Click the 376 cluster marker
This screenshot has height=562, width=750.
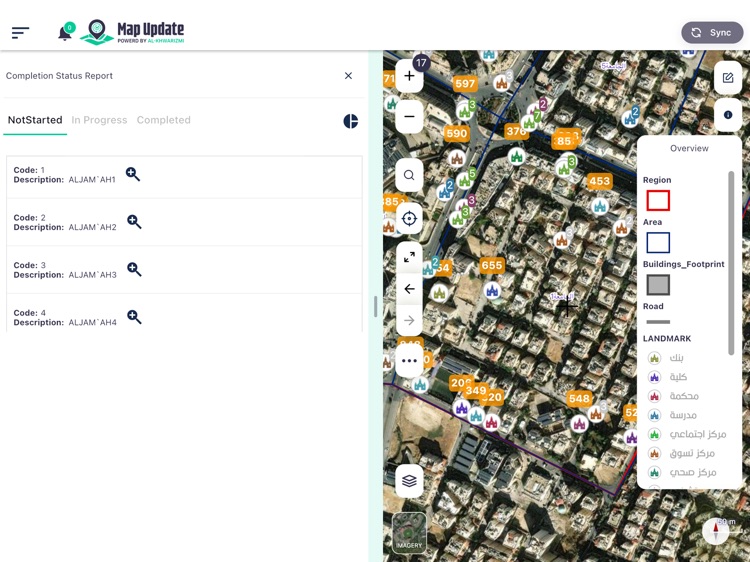516,131
